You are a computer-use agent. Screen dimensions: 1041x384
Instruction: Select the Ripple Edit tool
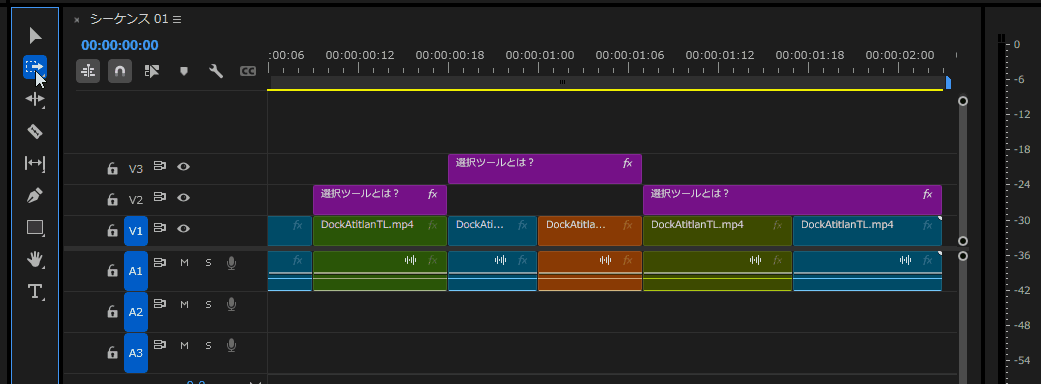[x=35, y=100]
